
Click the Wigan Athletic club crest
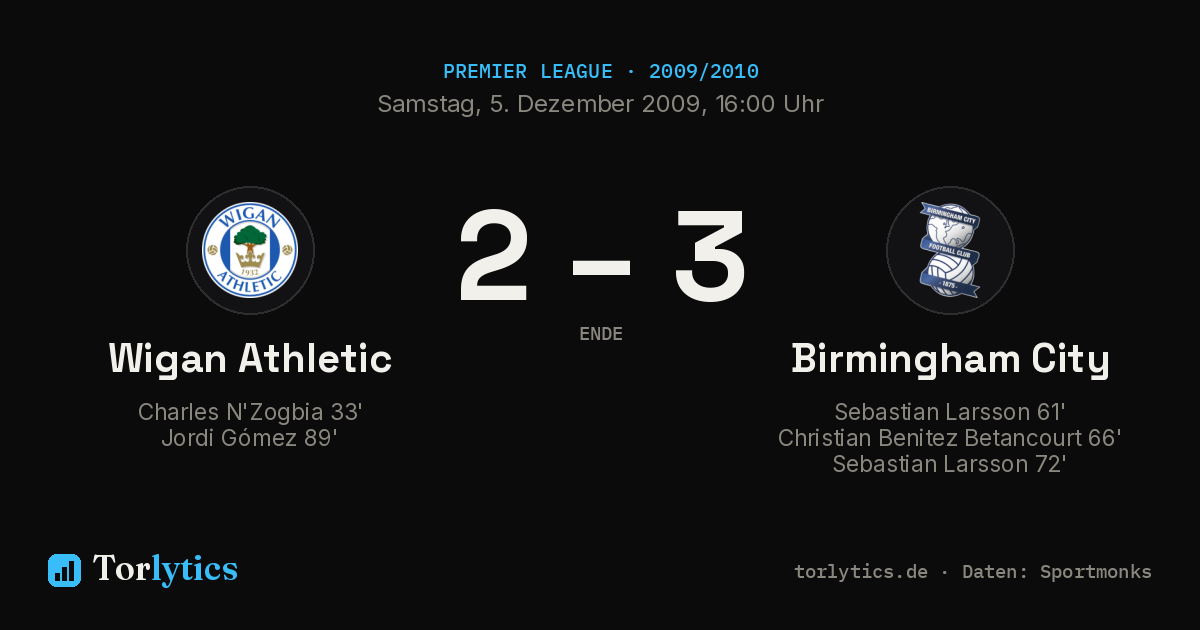pos(250,251)
